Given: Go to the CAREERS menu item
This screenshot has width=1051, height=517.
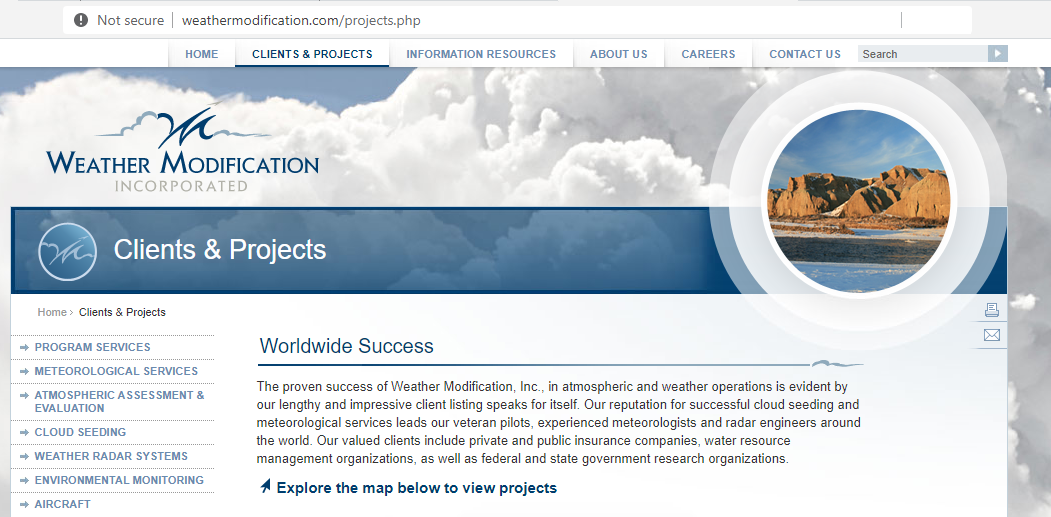Looking at the screenshot, I should click(708, 54).
